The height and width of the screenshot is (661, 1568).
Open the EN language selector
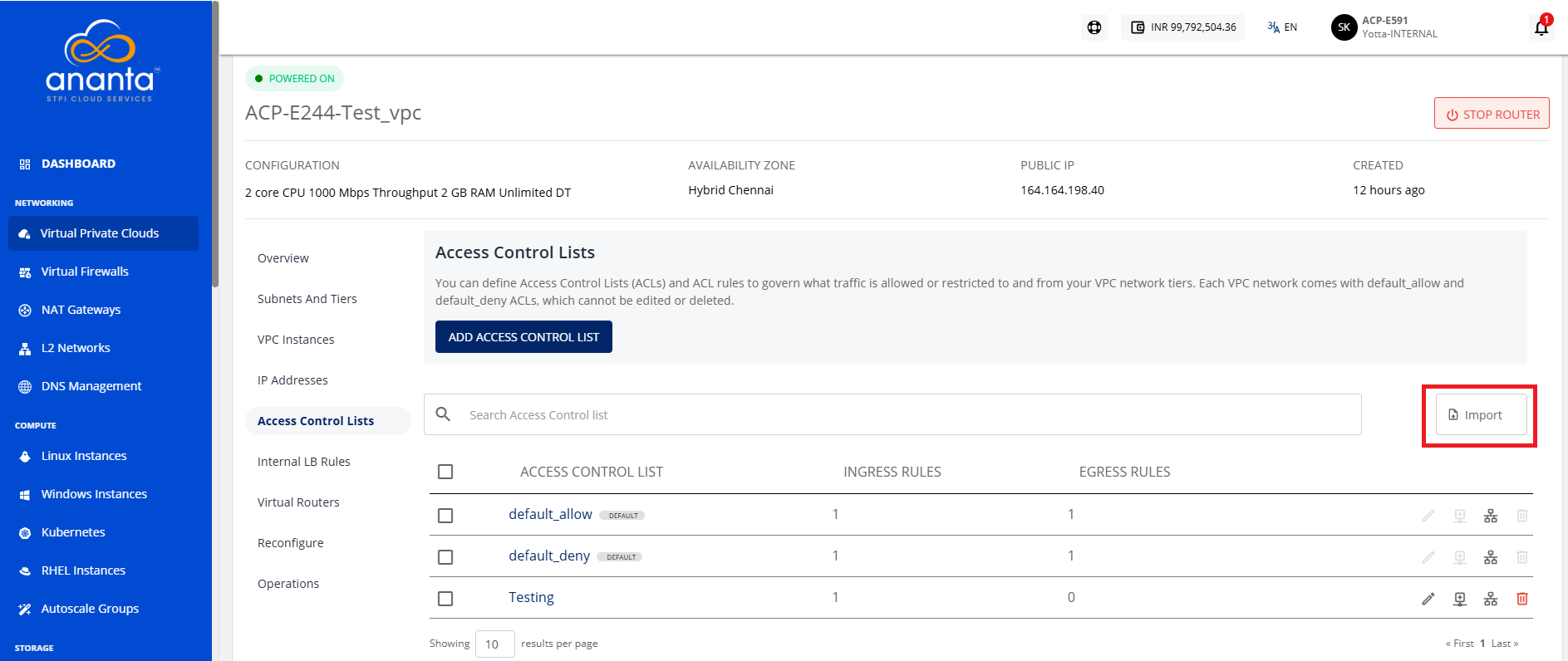click(1282, 27)
